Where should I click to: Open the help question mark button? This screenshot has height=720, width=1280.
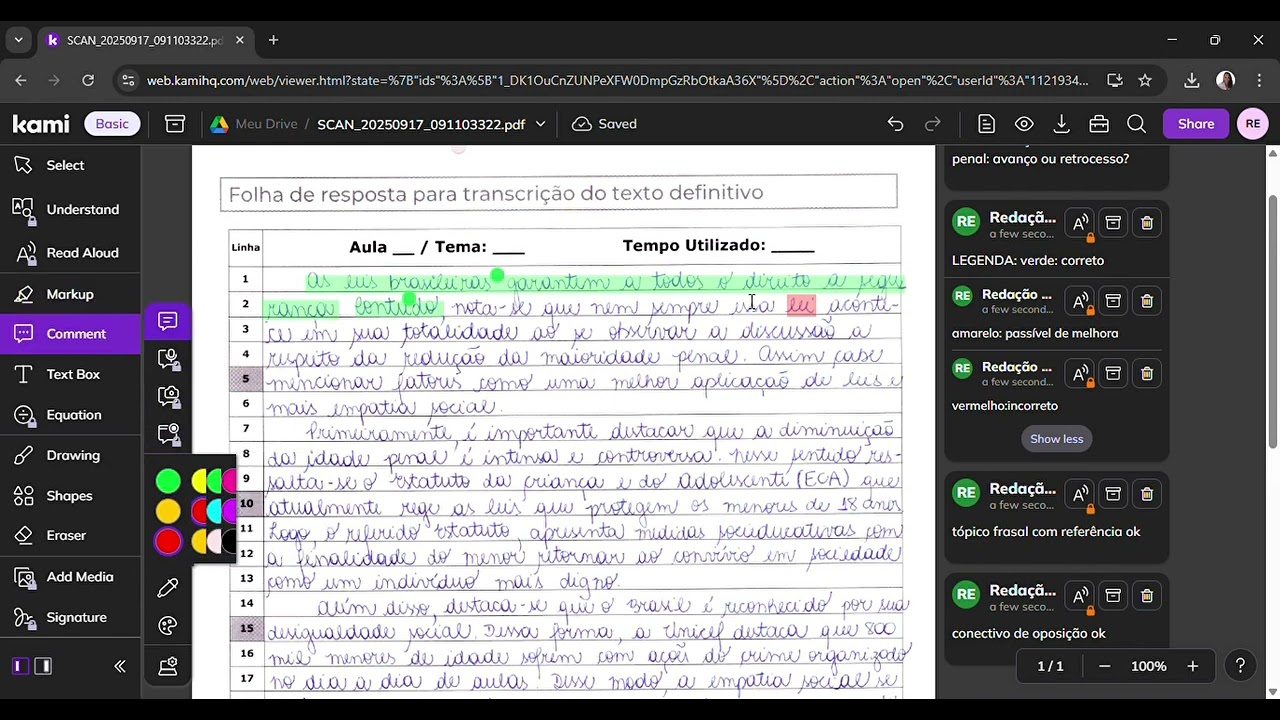[x=1240, y=666]
